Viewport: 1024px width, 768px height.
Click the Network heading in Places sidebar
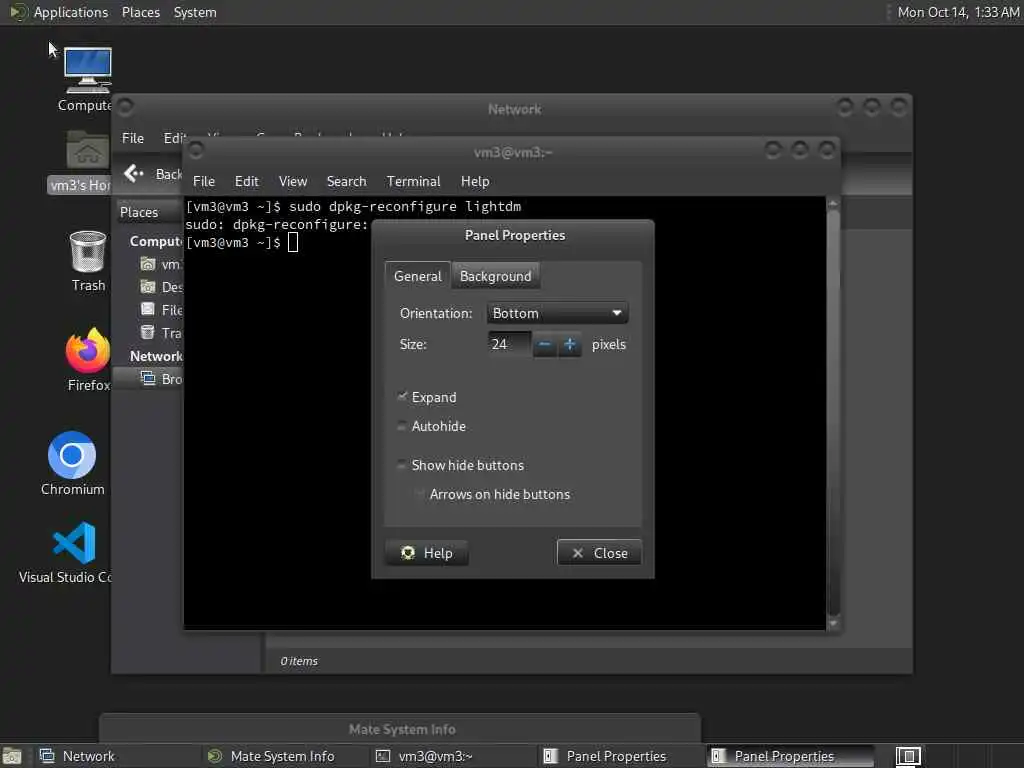coord(155,356)
